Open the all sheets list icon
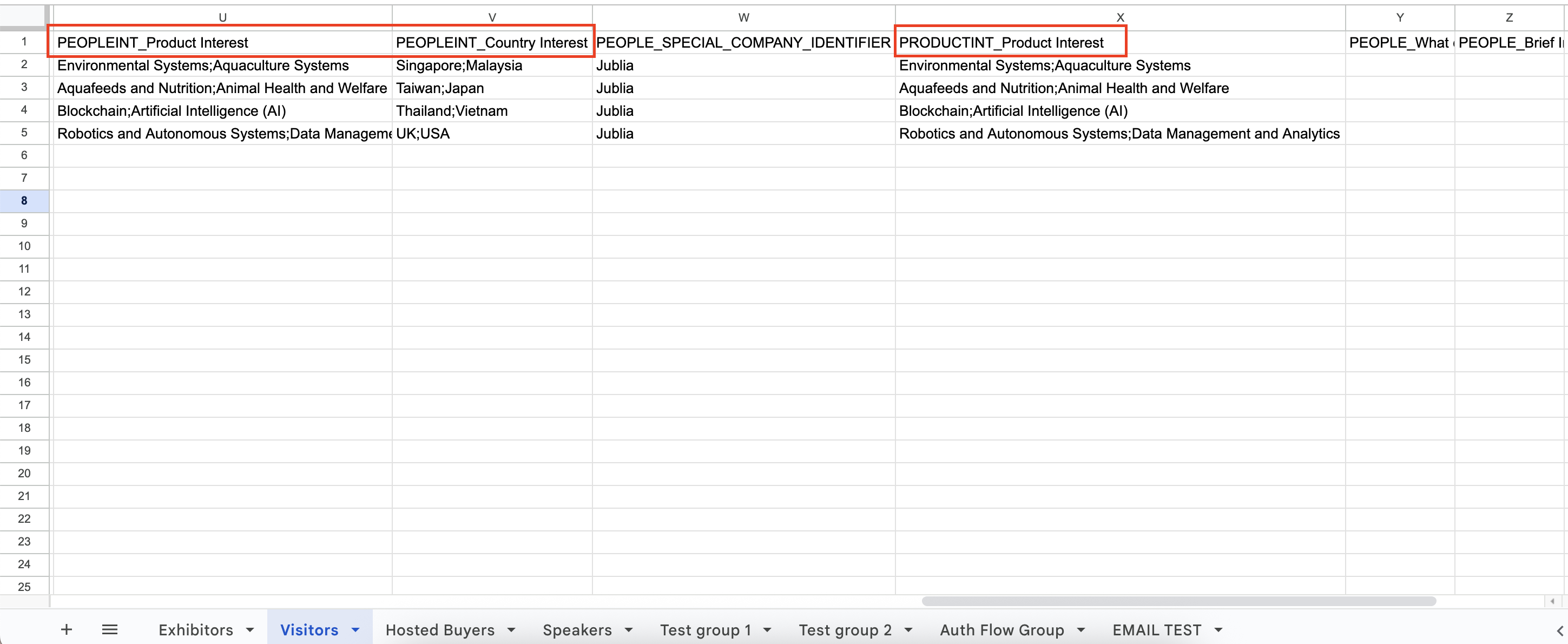 (x=109, y=629)
